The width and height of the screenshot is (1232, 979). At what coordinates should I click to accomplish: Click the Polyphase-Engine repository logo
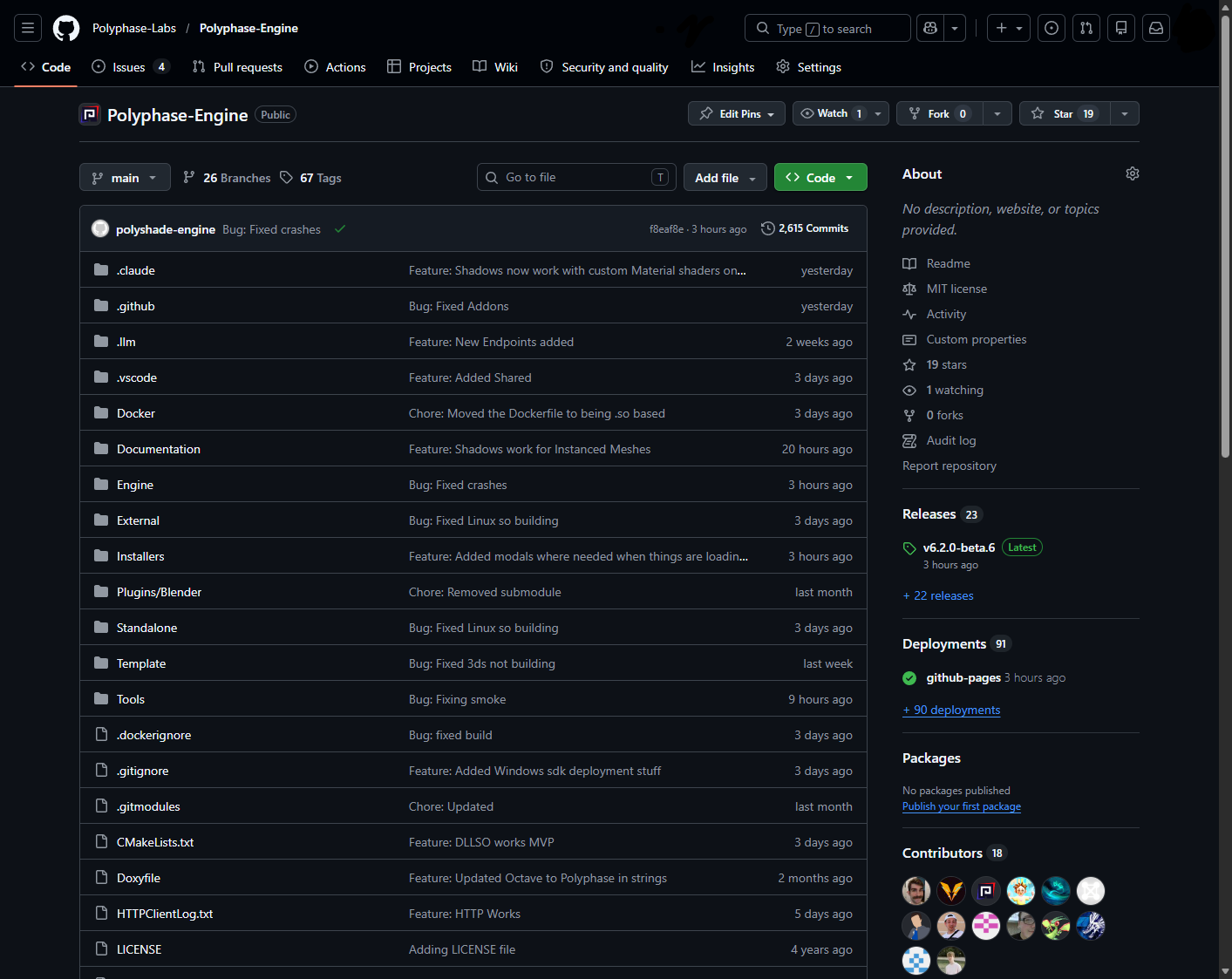tap(90, 114)
